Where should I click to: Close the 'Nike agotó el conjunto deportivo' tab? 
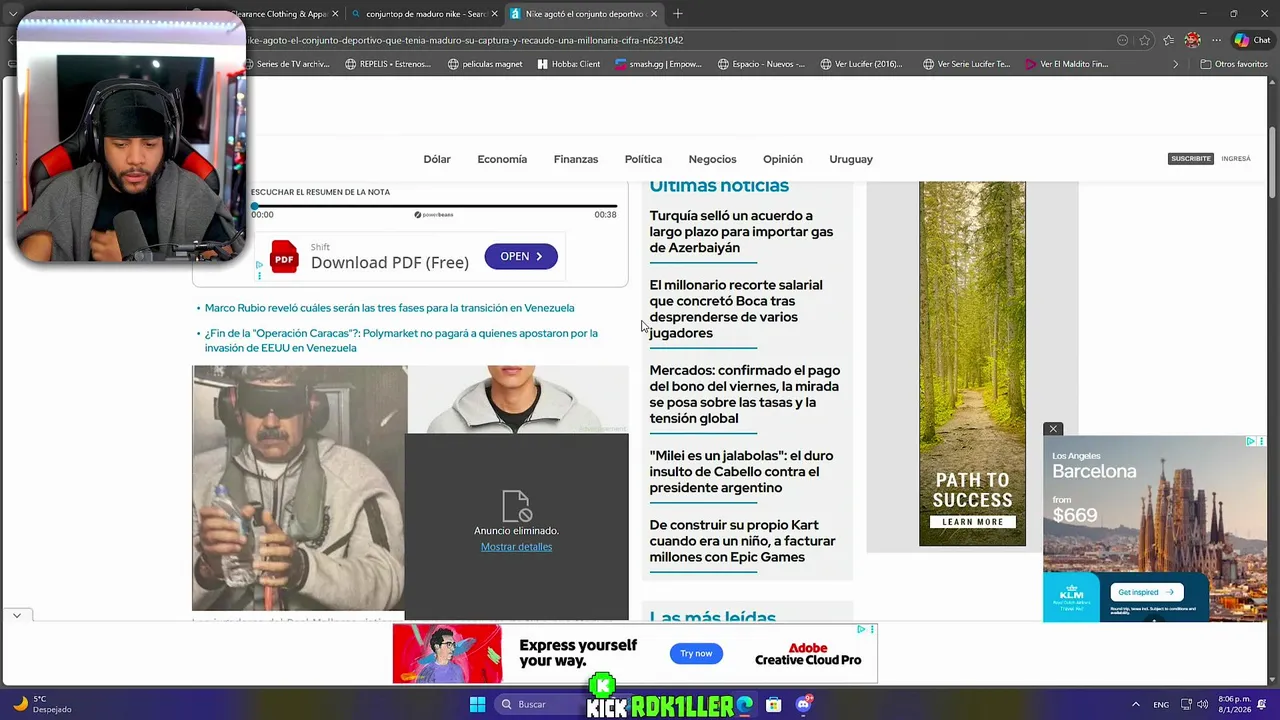click(x=654, y=14)
